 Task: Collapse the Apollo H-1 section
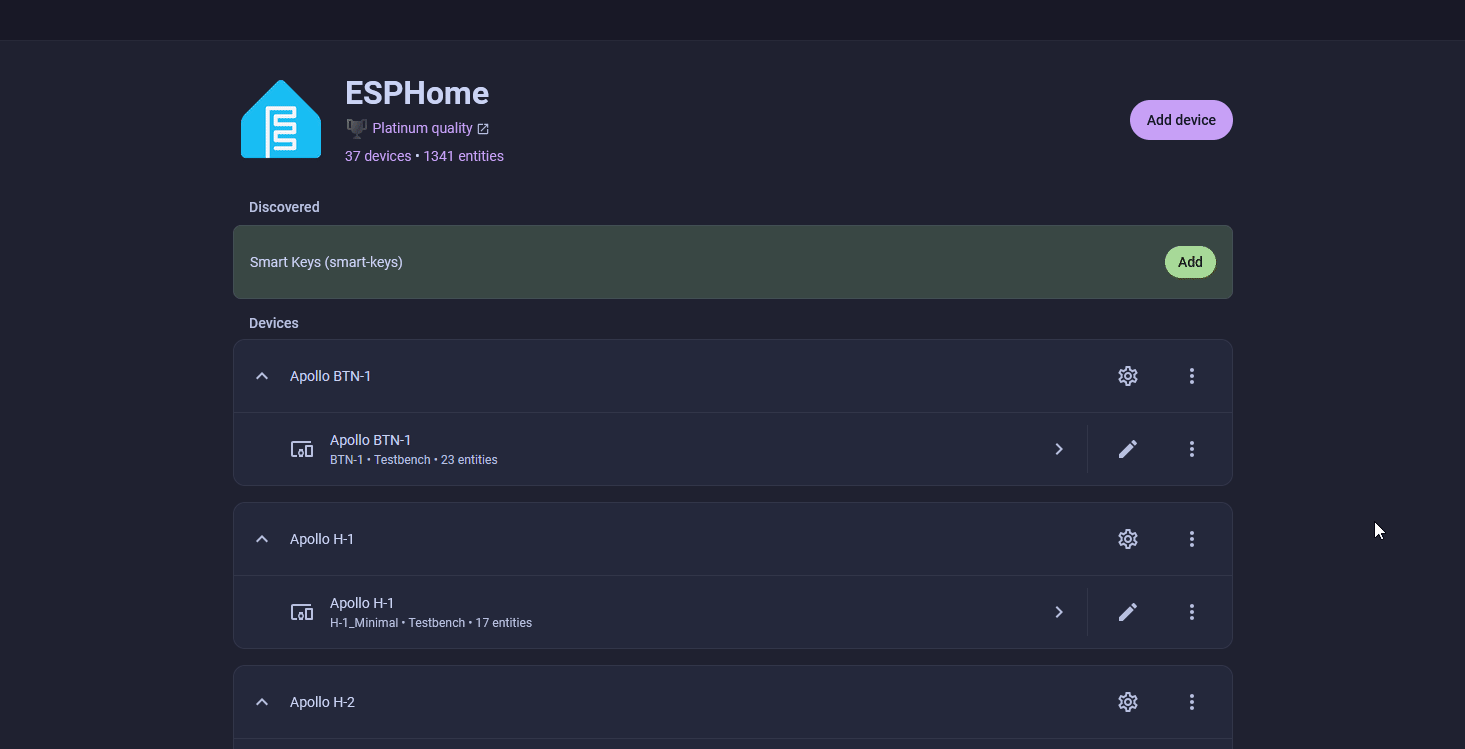tap(262, 539)
